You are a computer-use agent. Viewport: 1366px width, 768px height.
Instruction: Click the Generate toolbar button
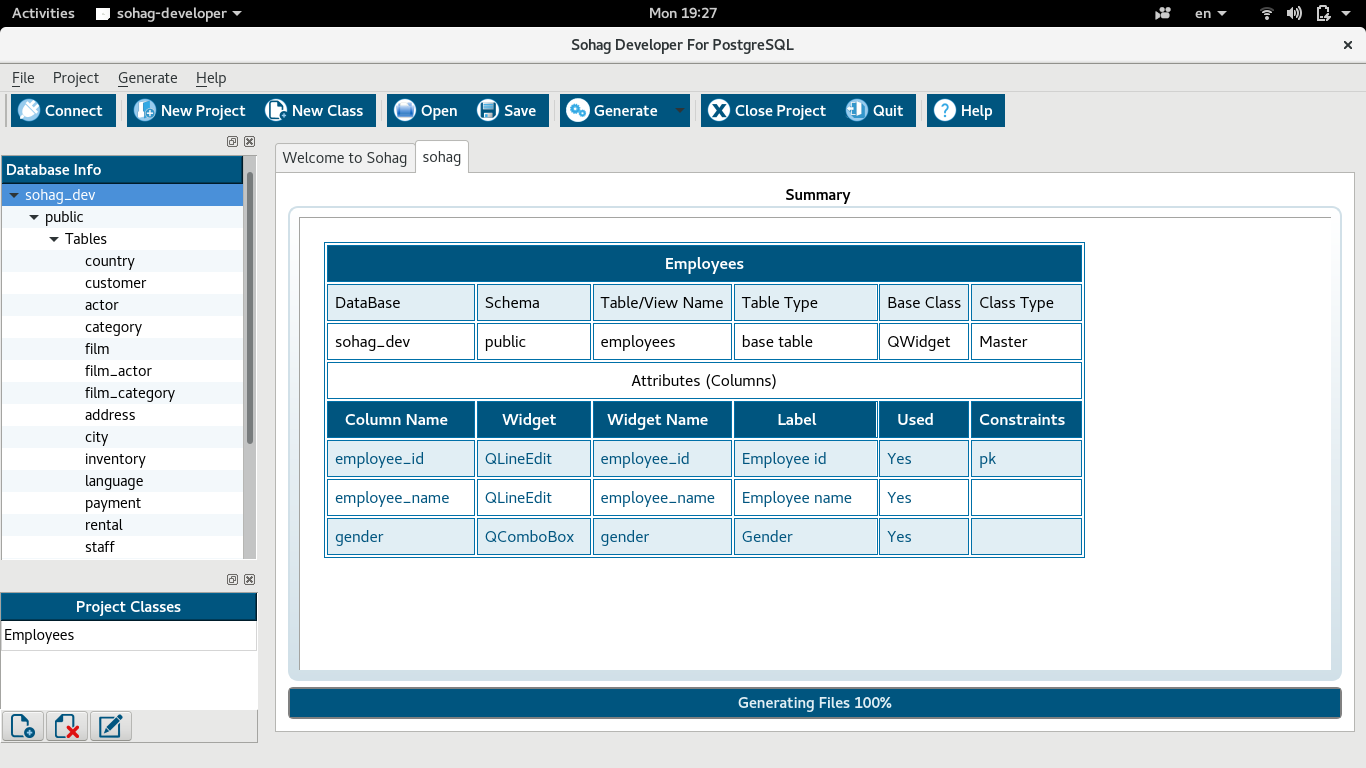point(612,110)
